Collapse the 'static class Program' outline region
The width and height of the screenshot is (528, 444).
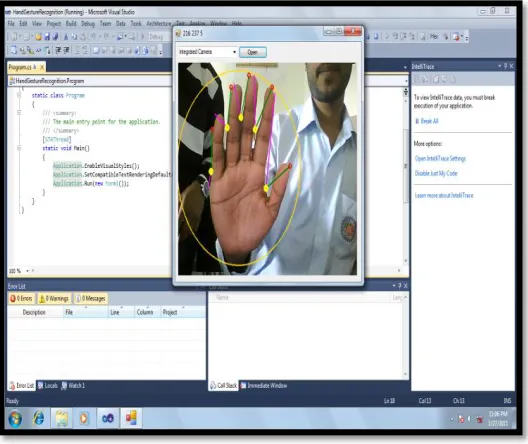click(x=19, y=95)
